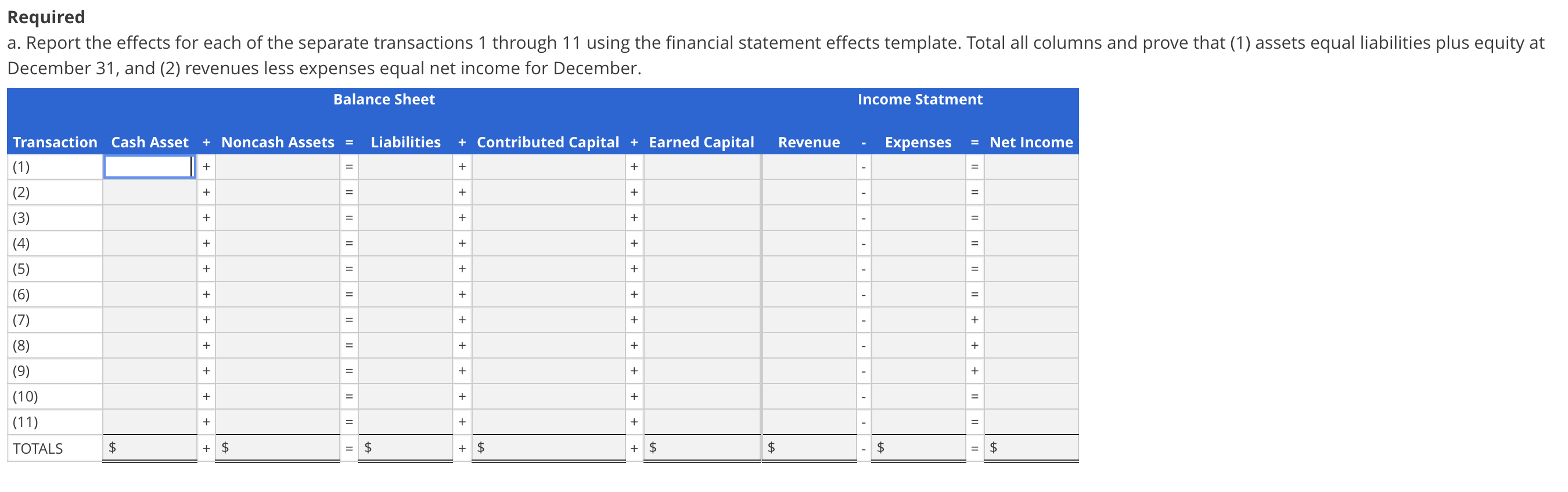Click the Earned Capital input for transaction 5

click(700, 268)
